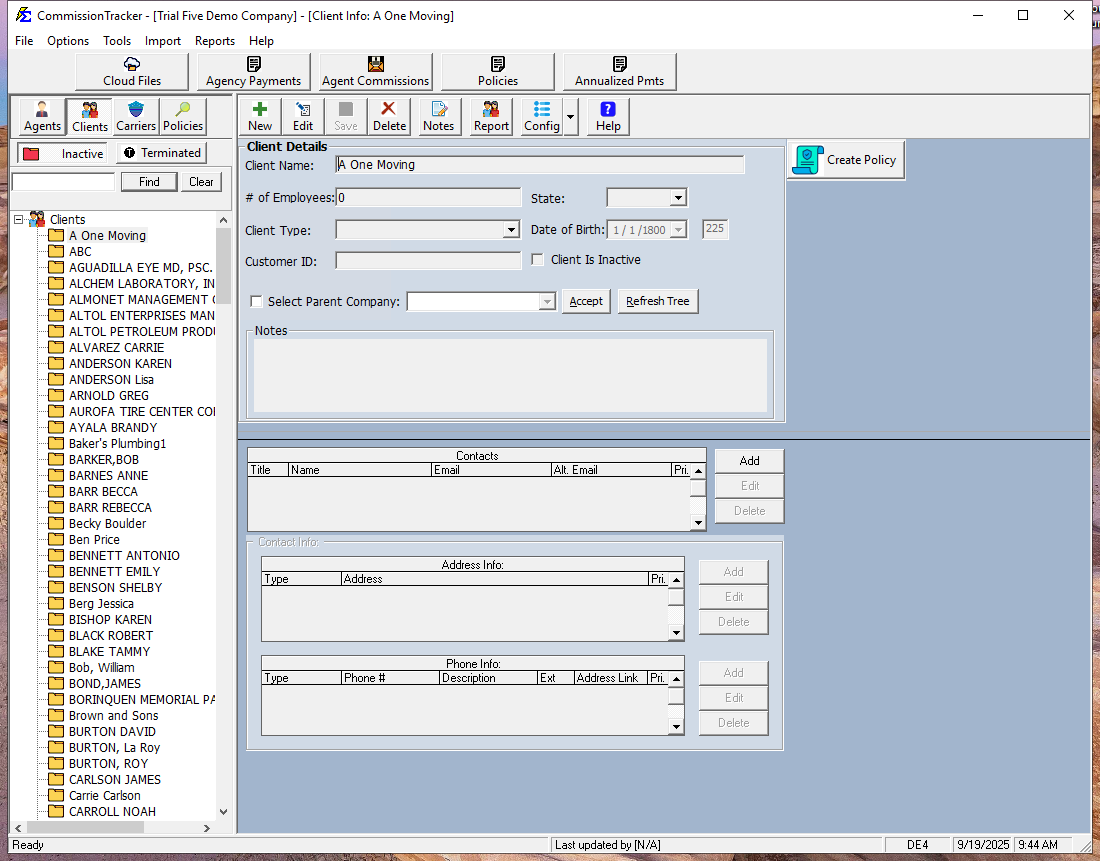Click the New client plus icon
This screenshot has height=861, width=1100.
260,116
